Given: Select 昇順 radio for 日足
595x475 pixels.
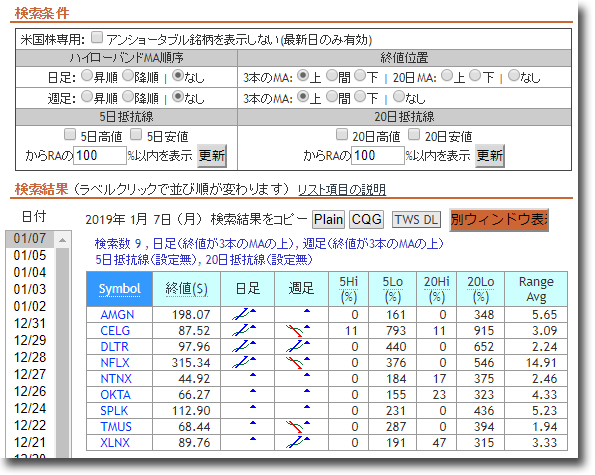Looking at the screenshot, I should (x=87, y=75).
